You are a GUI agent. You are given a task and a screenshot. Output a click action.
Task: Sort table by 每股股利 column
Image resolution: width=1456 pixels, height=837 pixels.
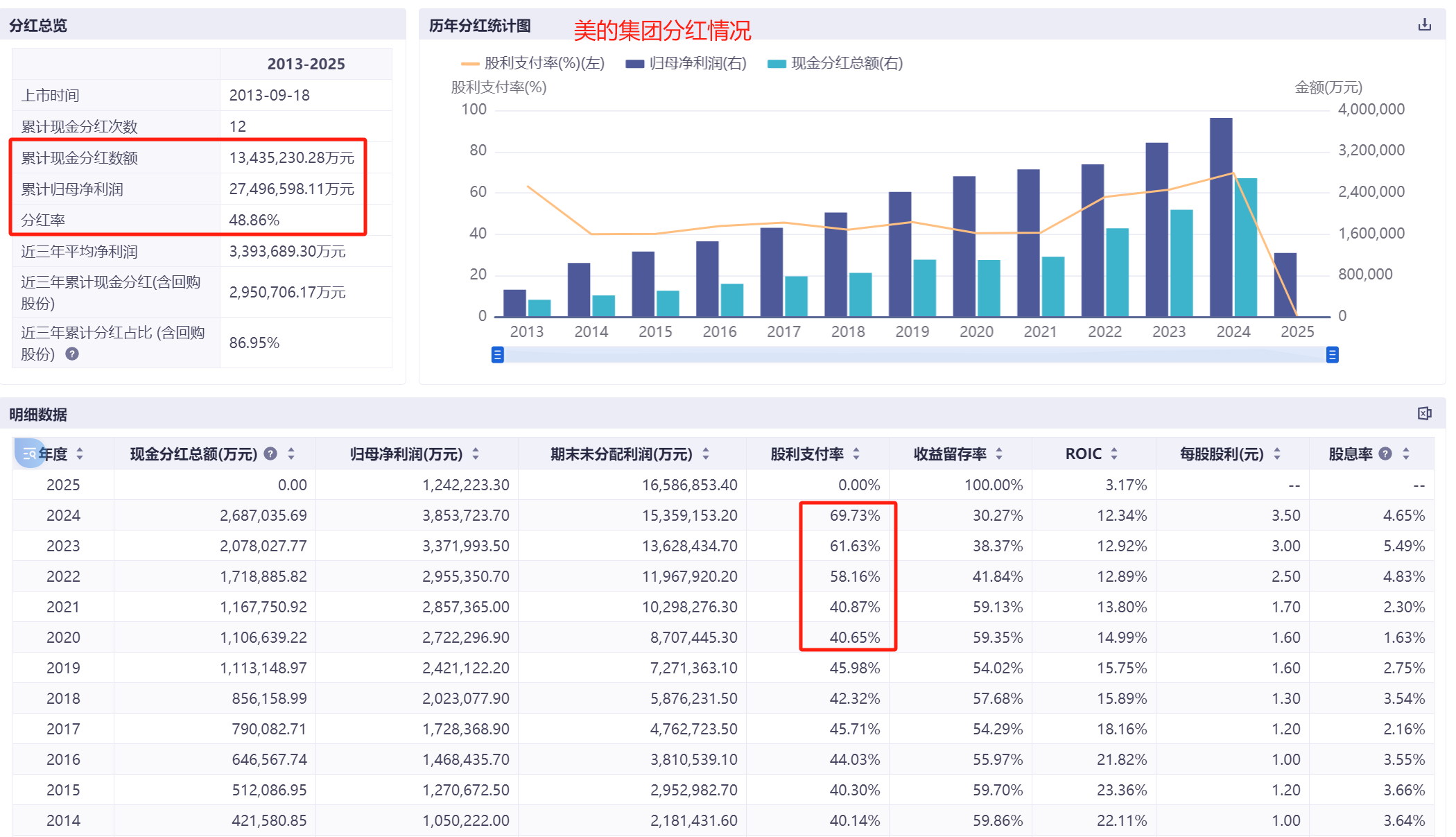click(x=1277, y=454)
